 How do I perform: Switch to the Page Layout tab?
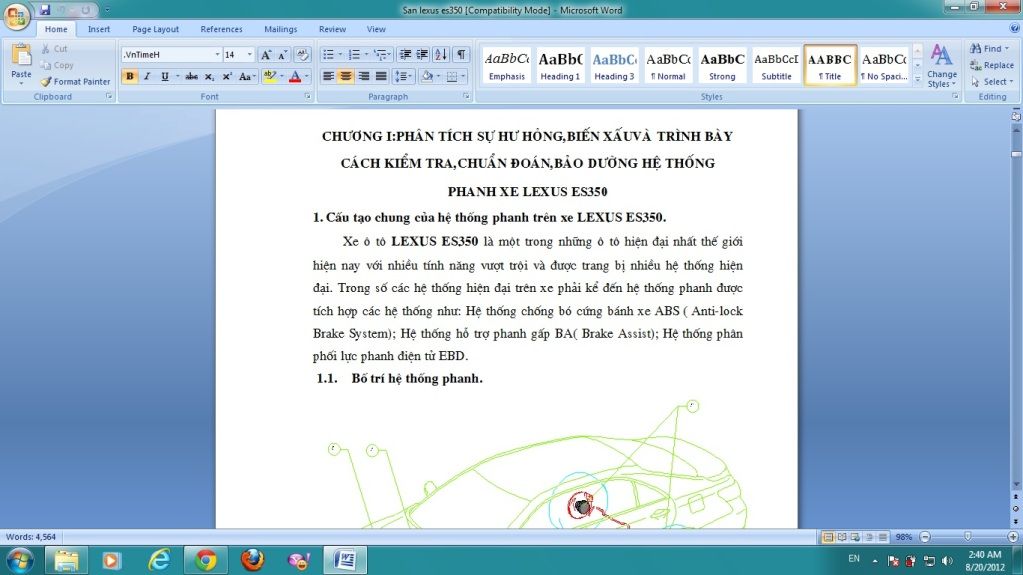[x=155, y=30]
